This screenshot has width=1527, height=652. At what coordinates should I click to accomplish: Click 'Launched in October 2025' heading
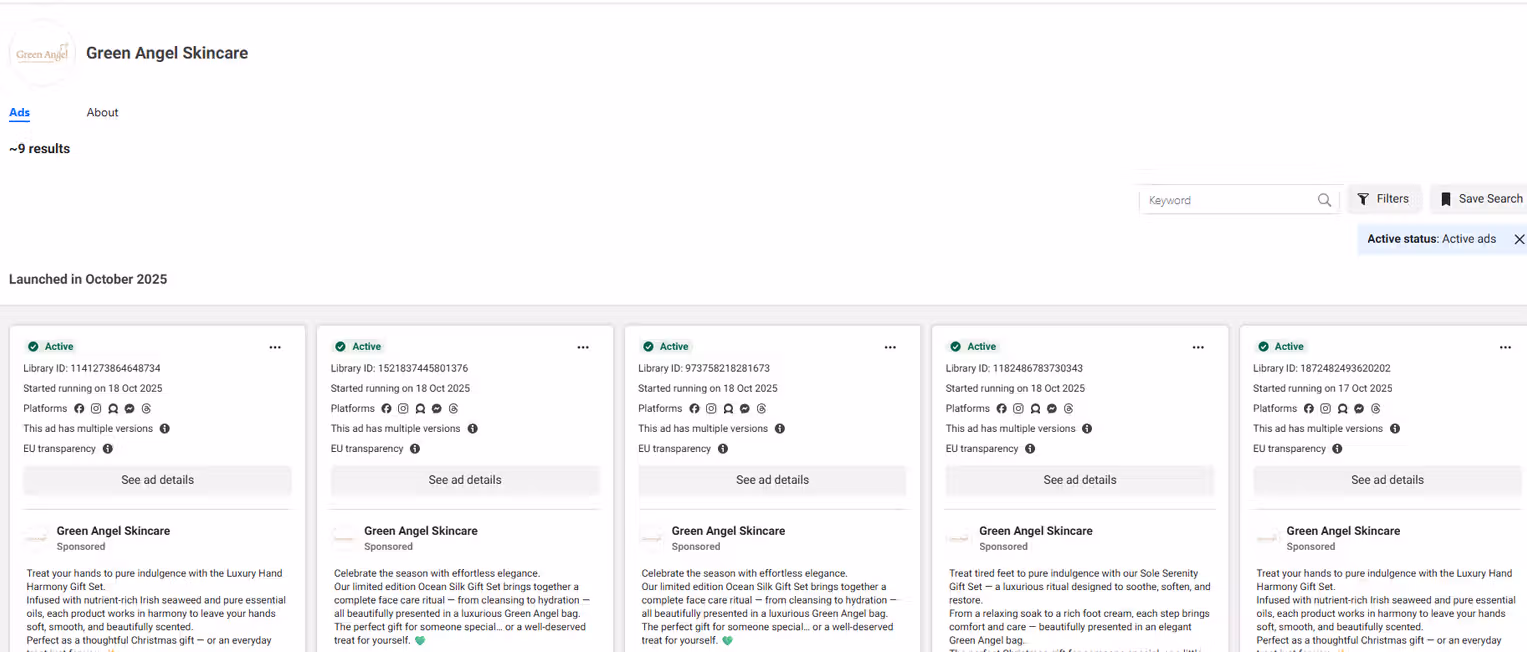coord(88,279)
